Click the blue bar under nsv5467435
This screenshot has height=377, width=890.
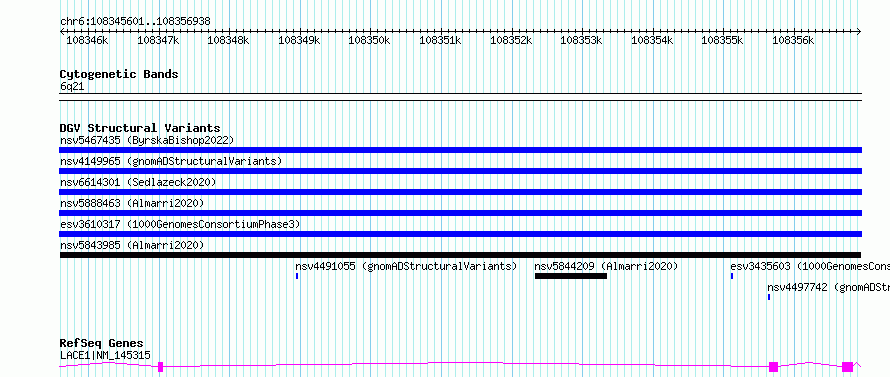click(460, 150)
